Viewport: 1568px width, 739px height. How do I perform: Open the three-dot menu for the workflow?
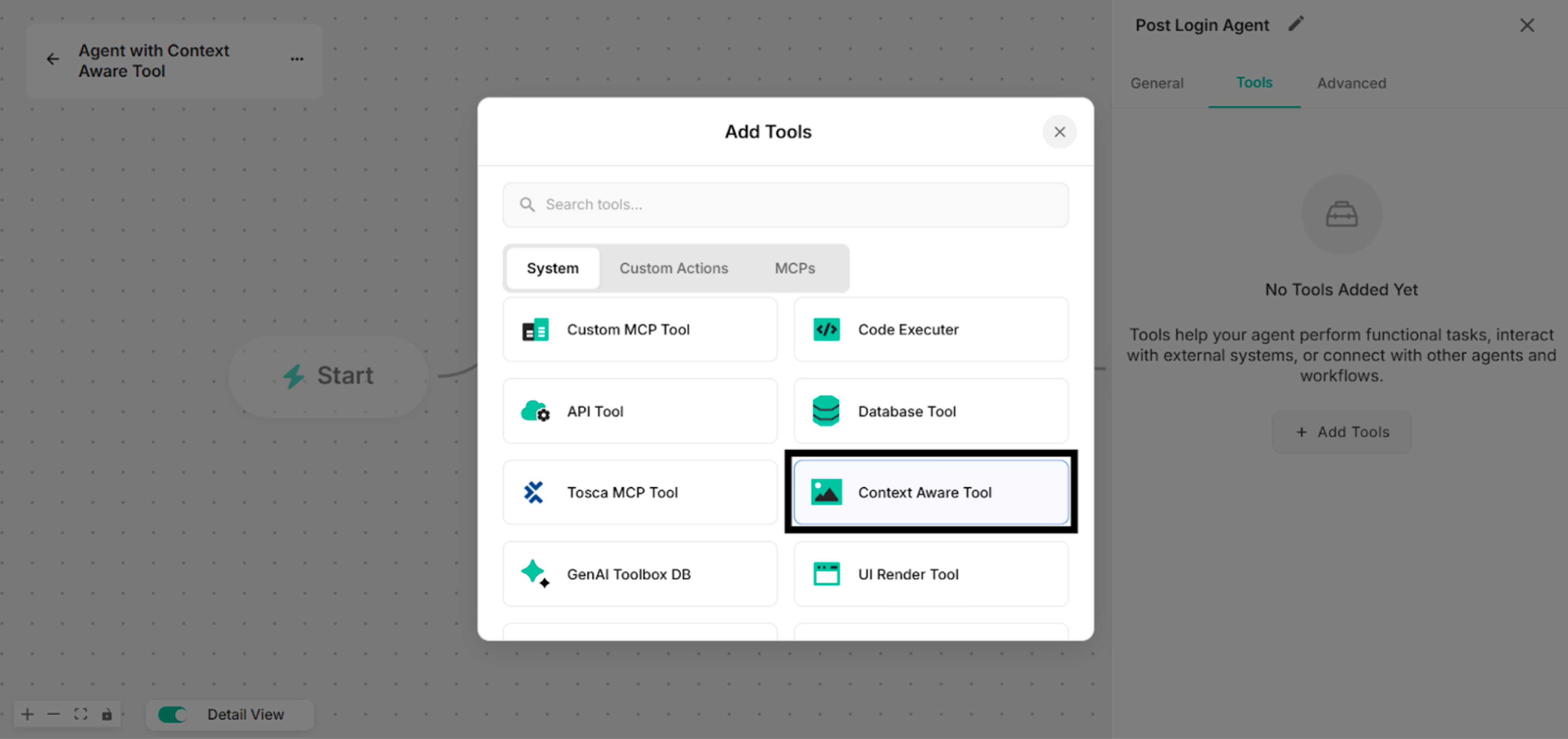[x=297, y=59]
